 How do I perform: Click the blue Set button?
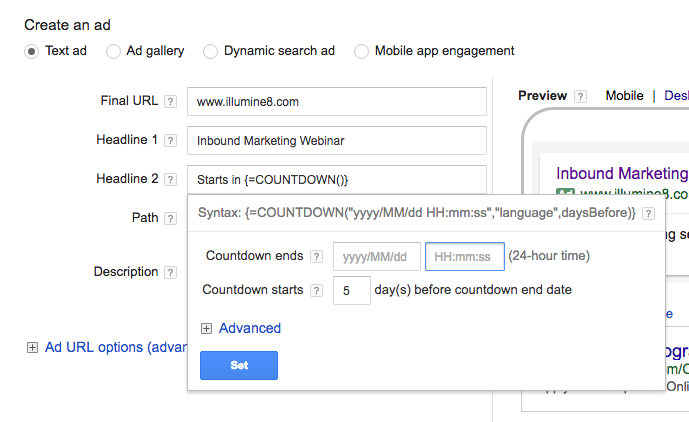(x=239, y=365)
